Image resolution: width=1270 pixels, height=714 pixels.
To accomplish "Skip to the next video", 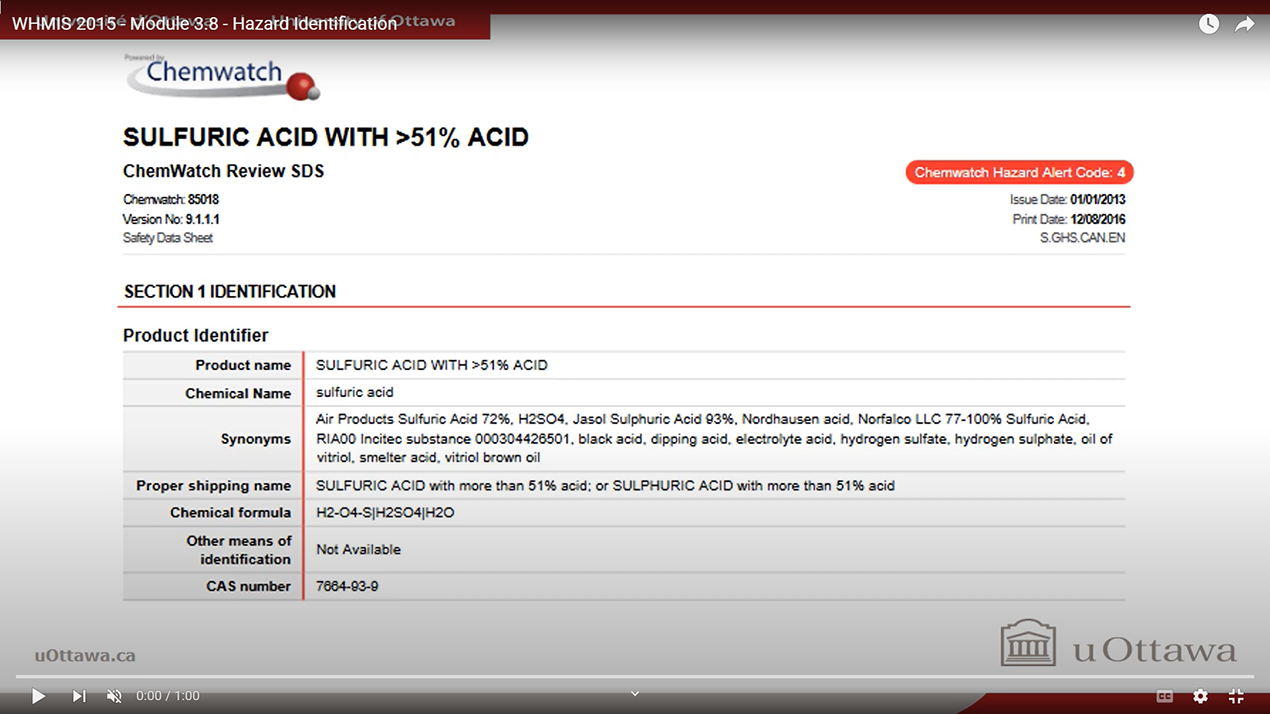I will point(78,695).
